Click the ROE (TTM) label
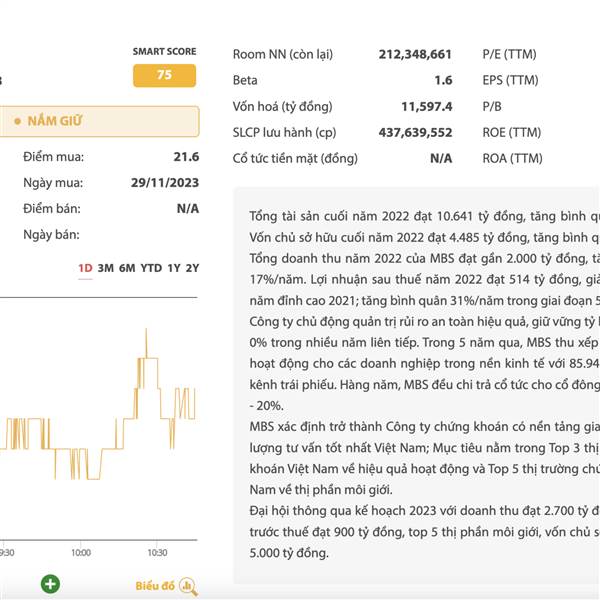 [511, 132]
